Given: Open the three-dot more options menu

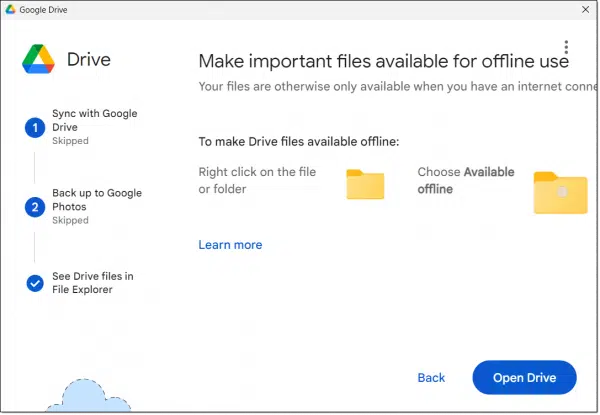Looking at the screenshot, I should click(566, 48).
